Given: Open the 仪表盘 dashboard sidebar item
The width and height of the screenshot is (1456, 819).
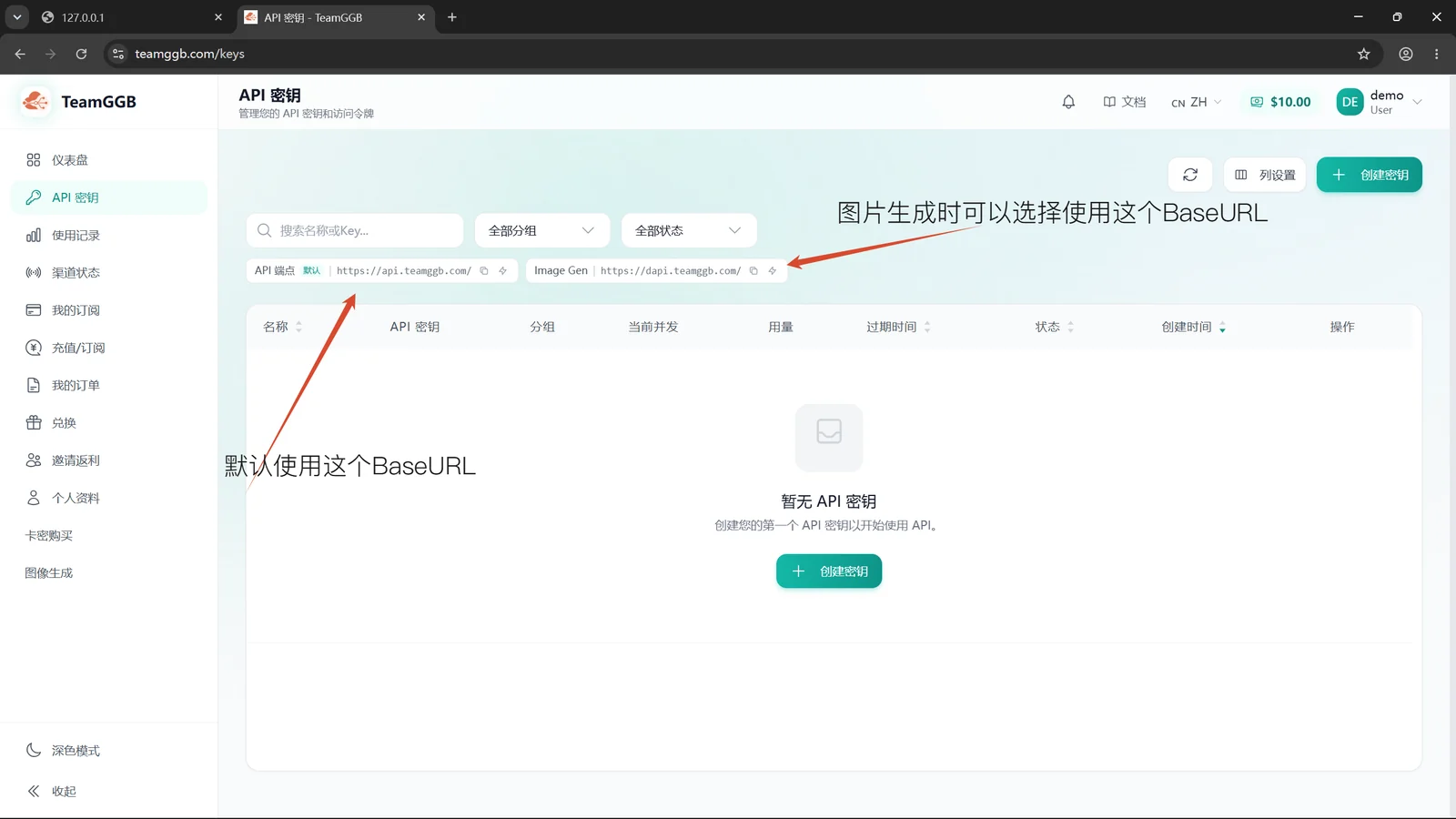Looking at the screenshot, I should [x=109, y=160].
